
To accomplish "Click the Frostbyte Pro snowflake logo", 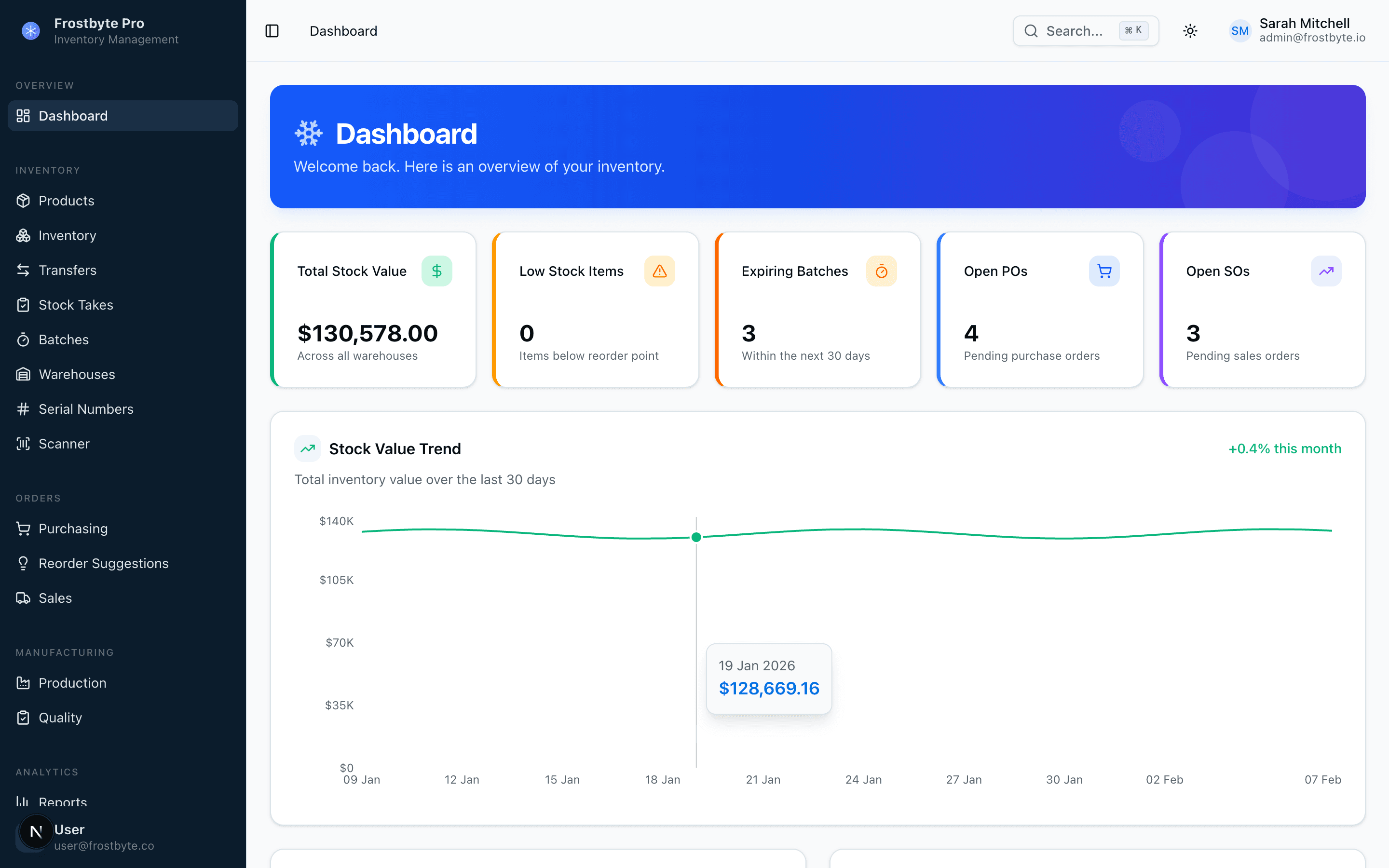I will pyautogui.click(x=30, y=30).
